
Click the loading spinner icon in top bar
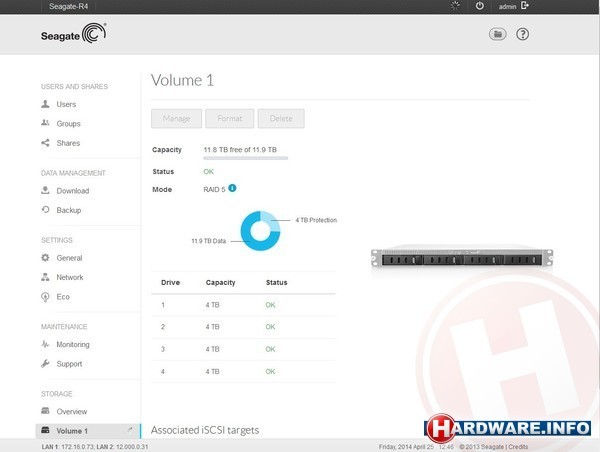[x=455, y=5]
